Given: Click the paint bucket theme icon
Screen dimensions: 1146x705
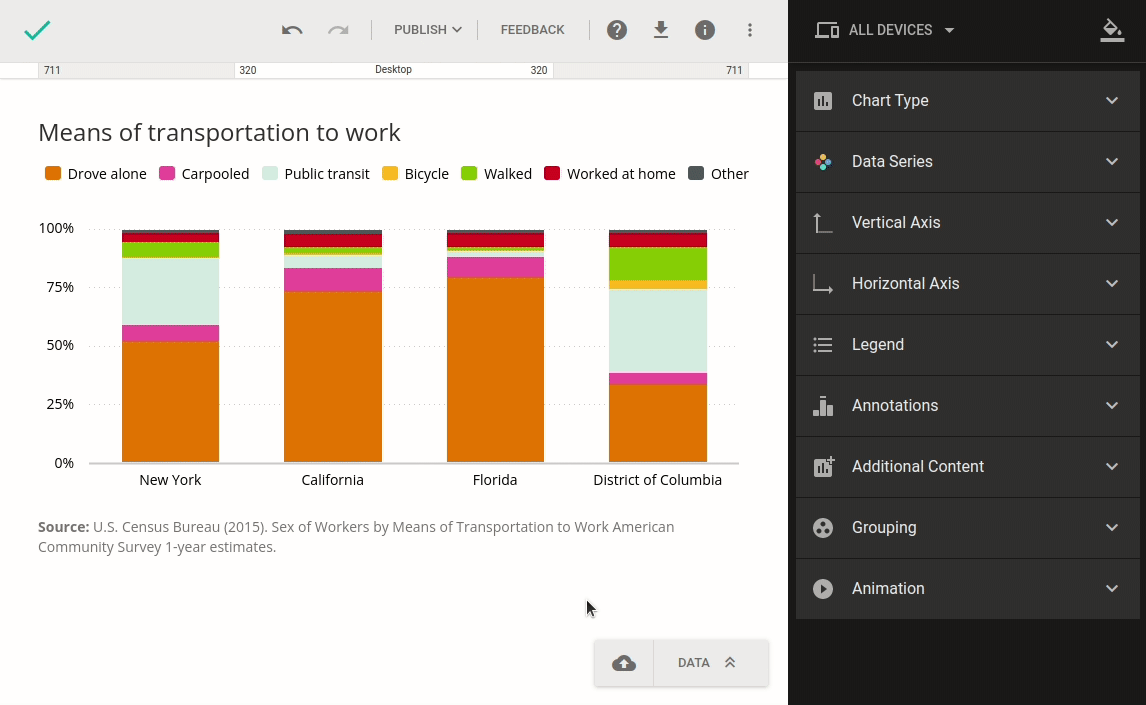Looking at the screenshot, I should [1111, 30].
